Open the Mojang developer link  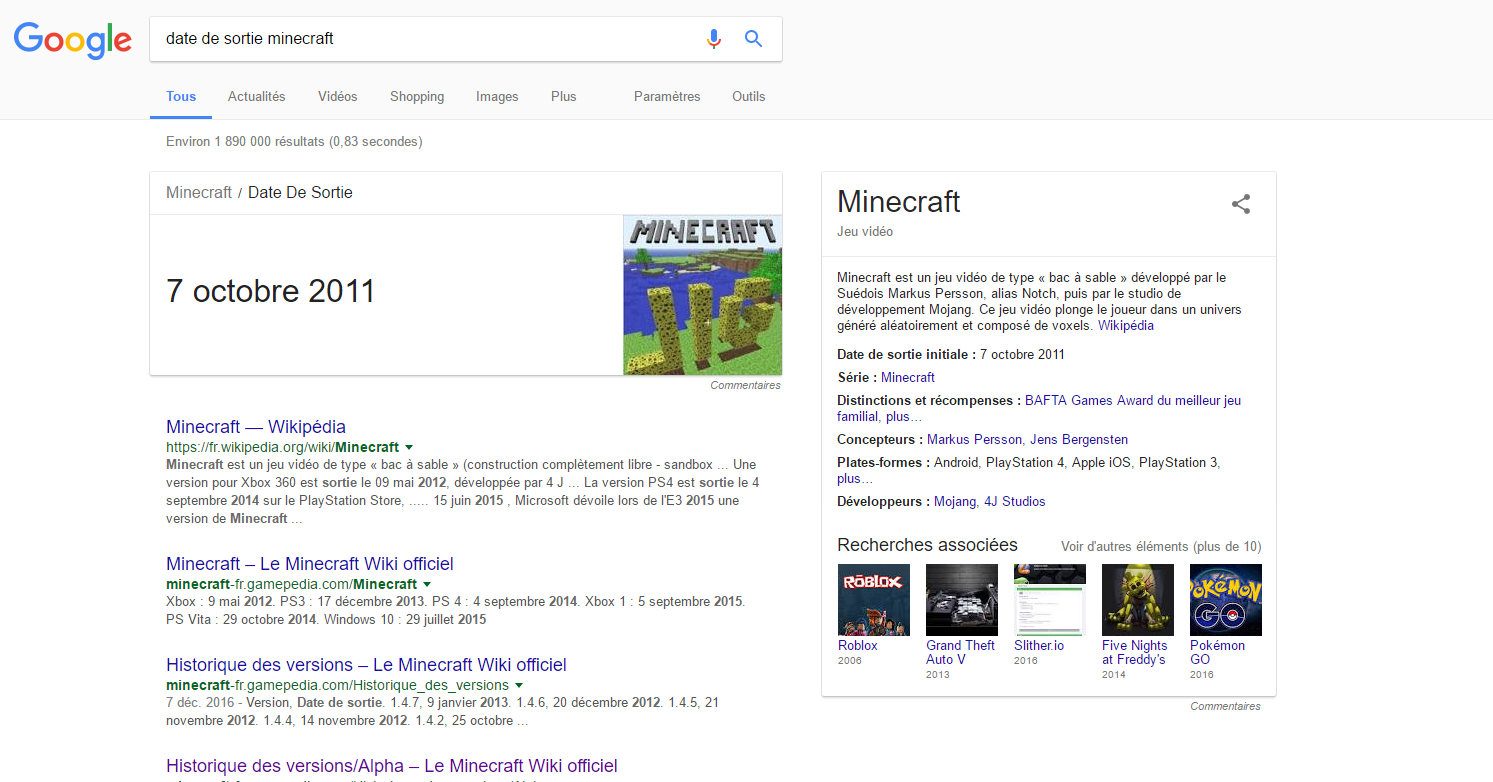(x=955, y=501)
